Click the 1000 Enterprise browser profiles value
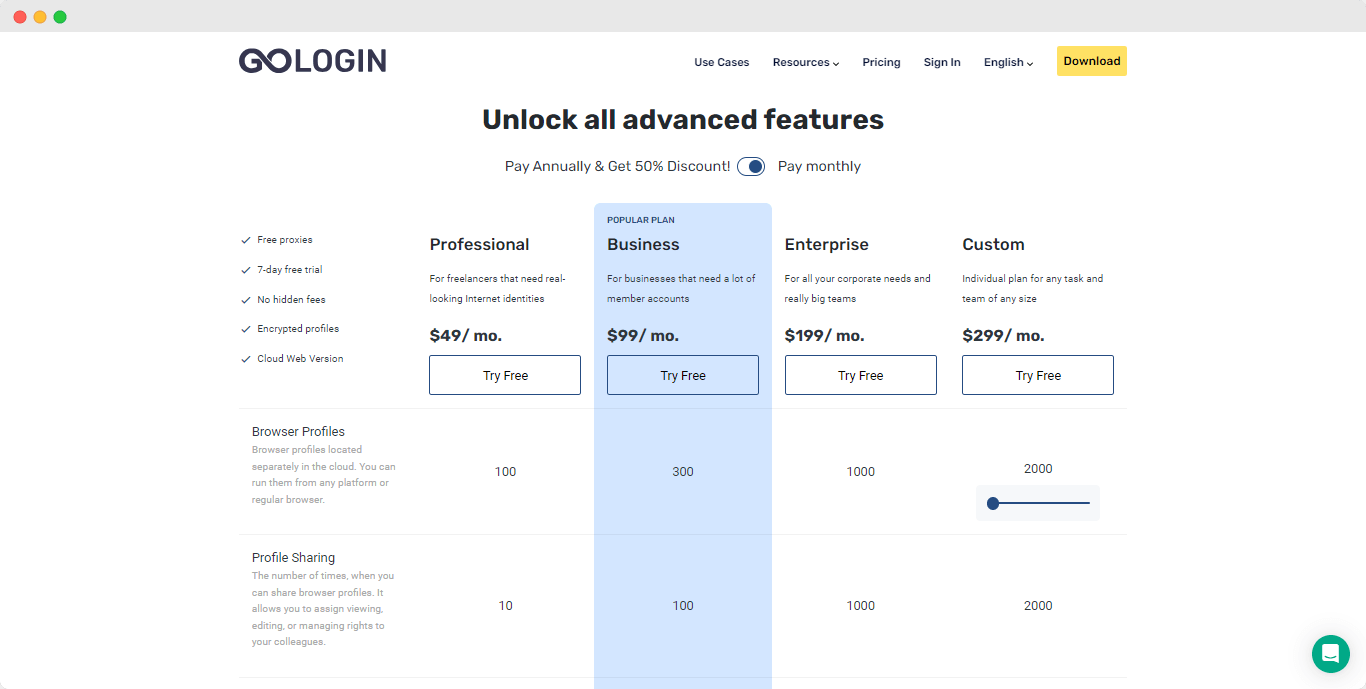Screen dimensions: 1366x689 click(x=860, y=472)
